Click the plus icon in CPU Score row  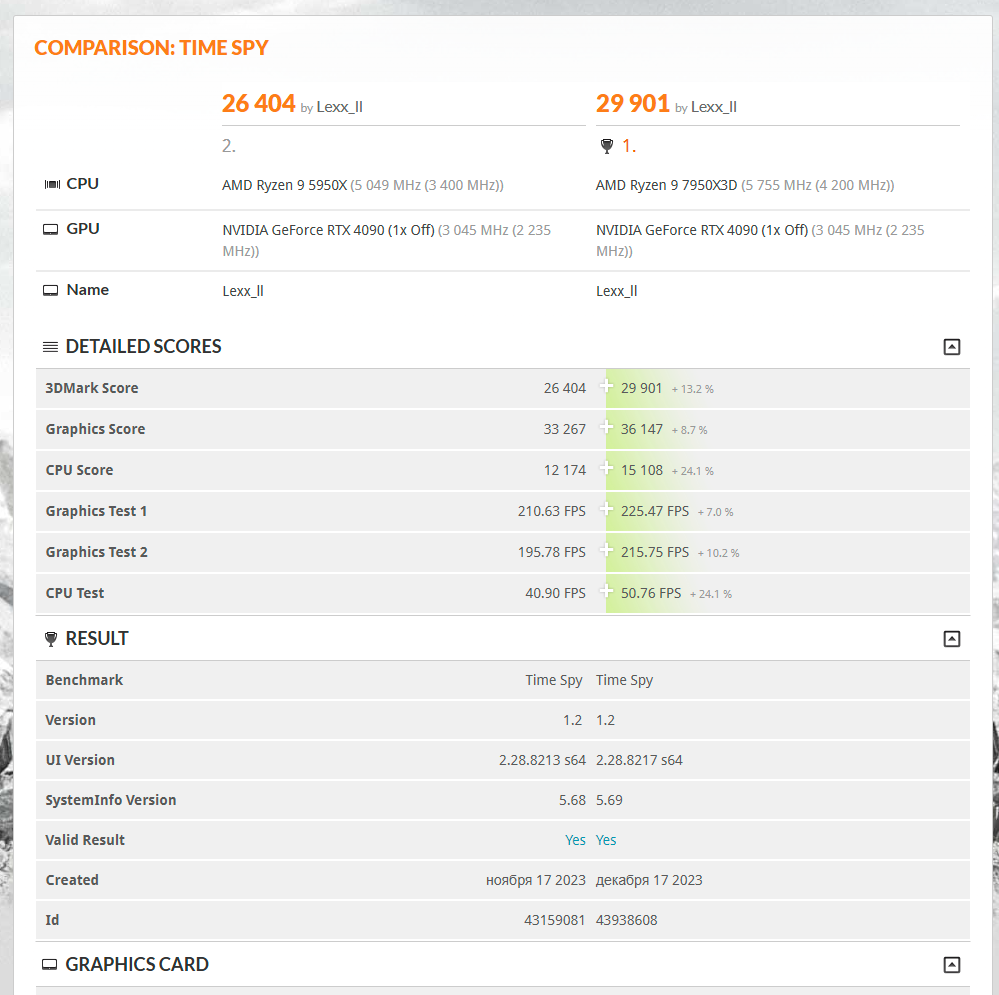point(606,469)
